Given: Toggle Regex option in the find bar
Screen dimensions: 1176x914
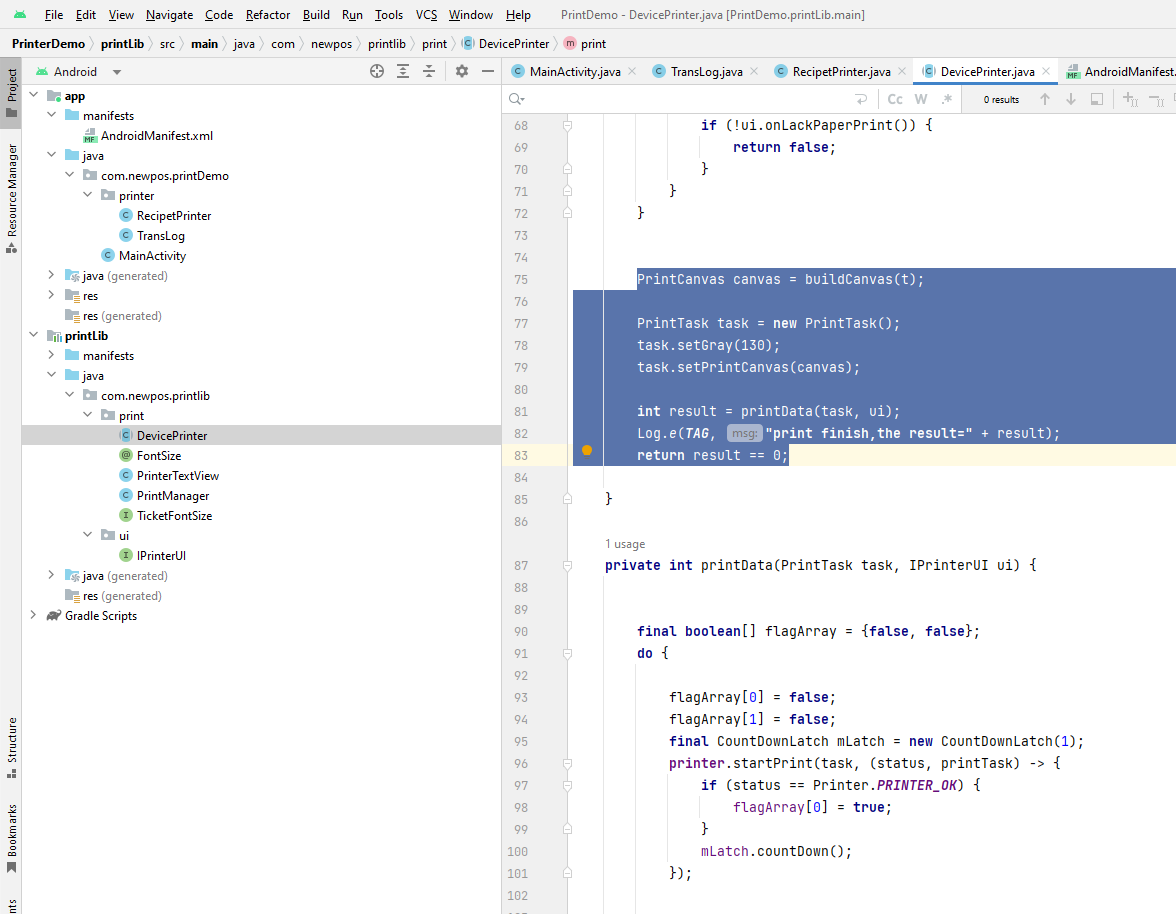Looking at the screenshot, I should coord(947,99).
